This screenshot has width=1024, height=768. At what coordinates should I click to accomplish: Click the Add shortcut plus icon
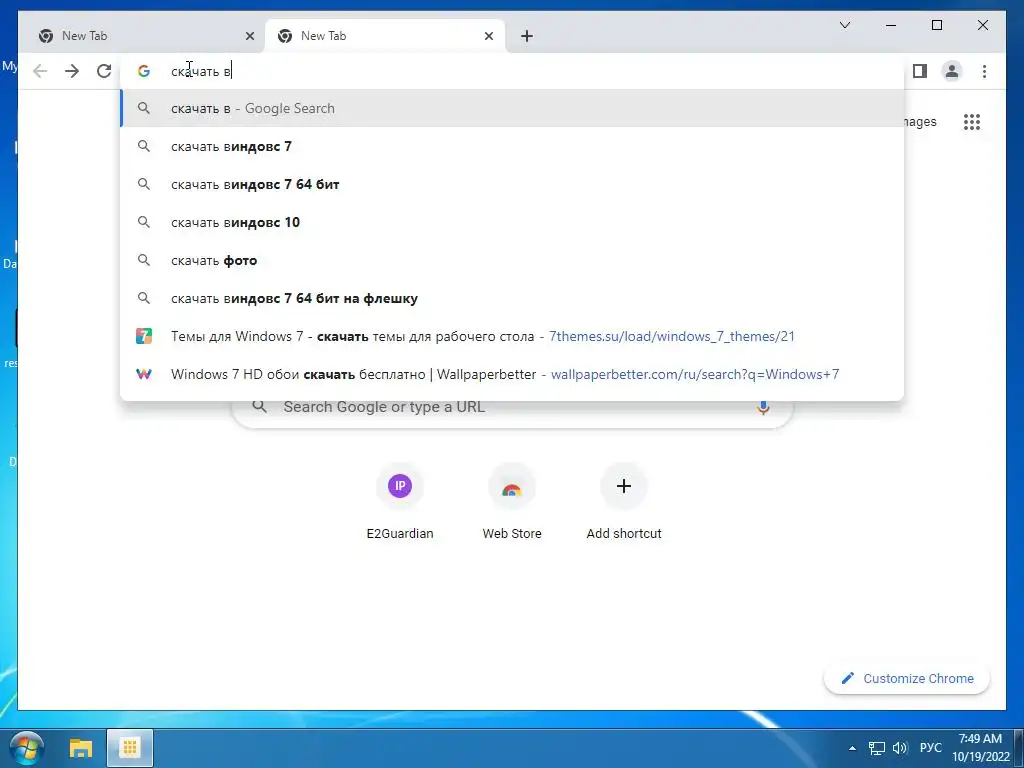point(624,486)
